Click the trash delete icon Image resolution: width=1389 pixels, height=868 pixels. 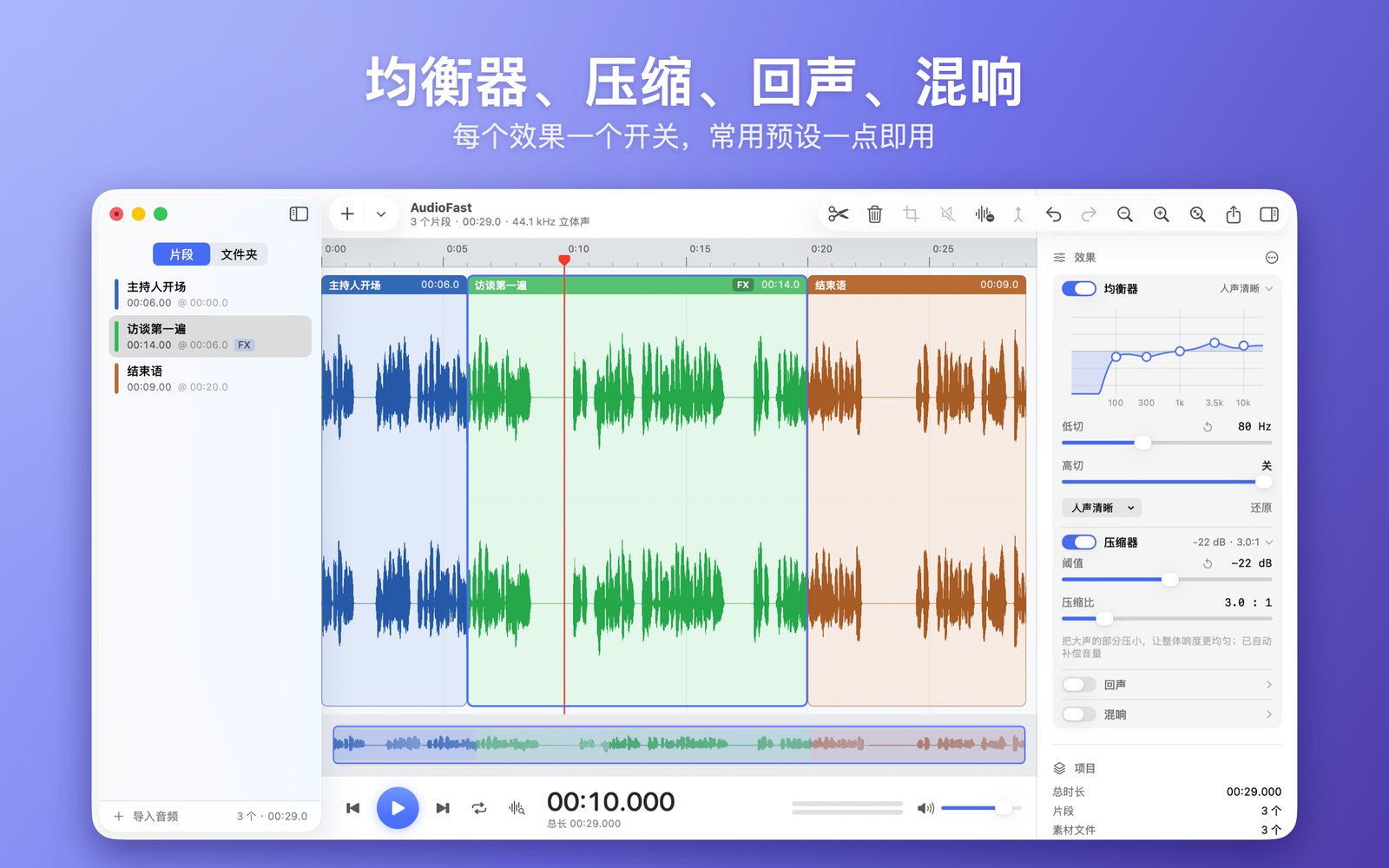point(875,214)
